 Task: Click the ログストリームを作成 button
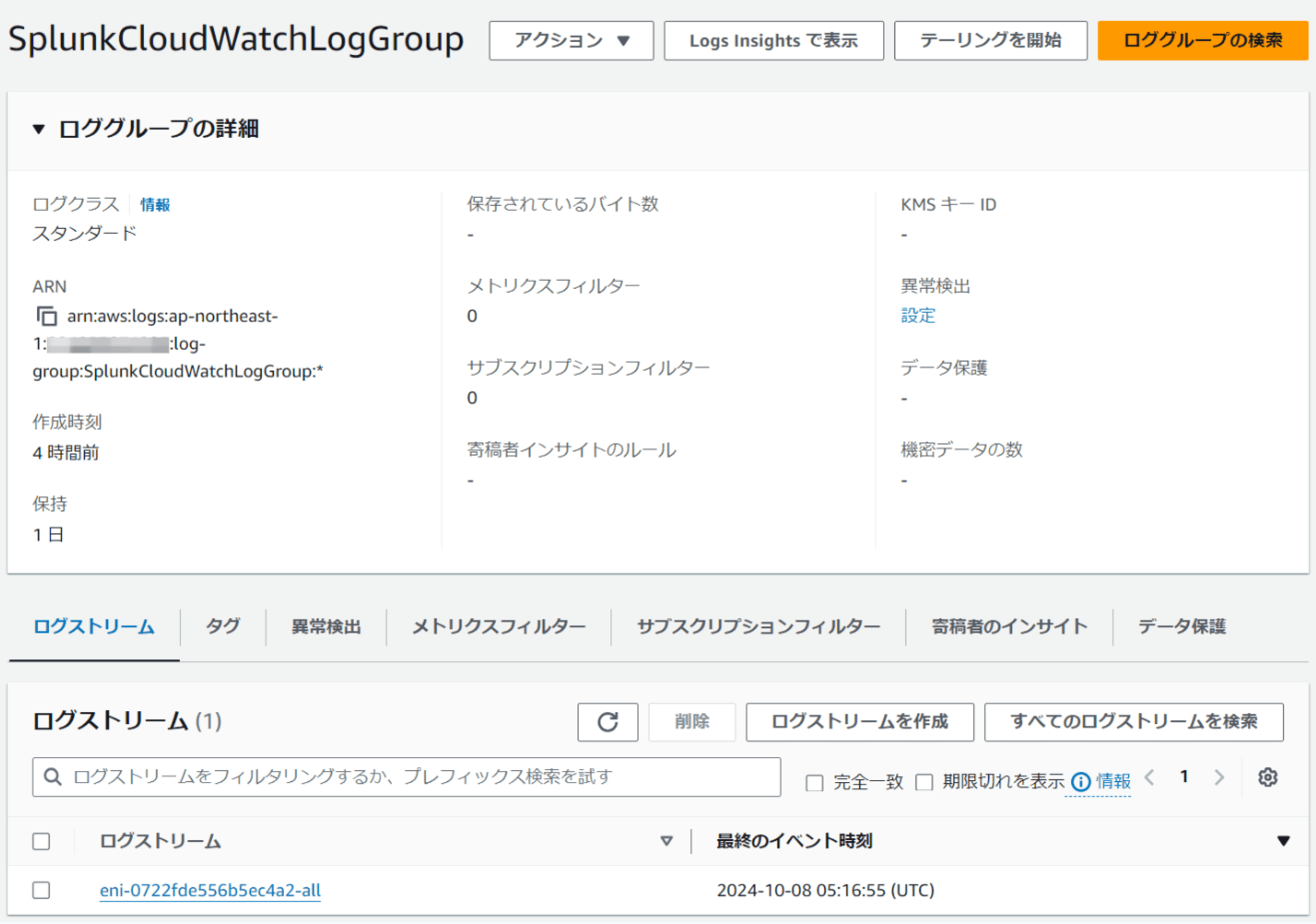[x=859, y=722]
